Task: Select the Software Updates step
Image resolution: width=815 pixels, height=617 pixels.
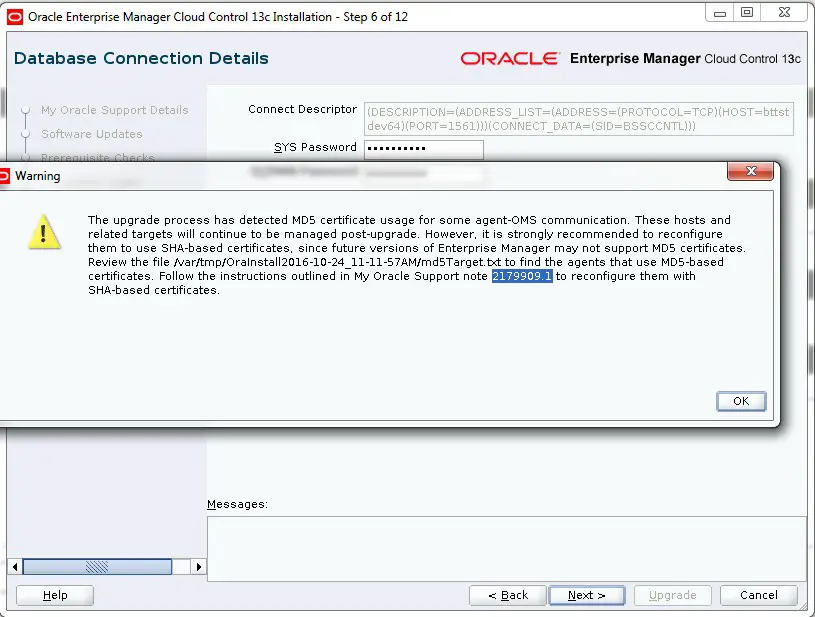Action: (91, 134)
